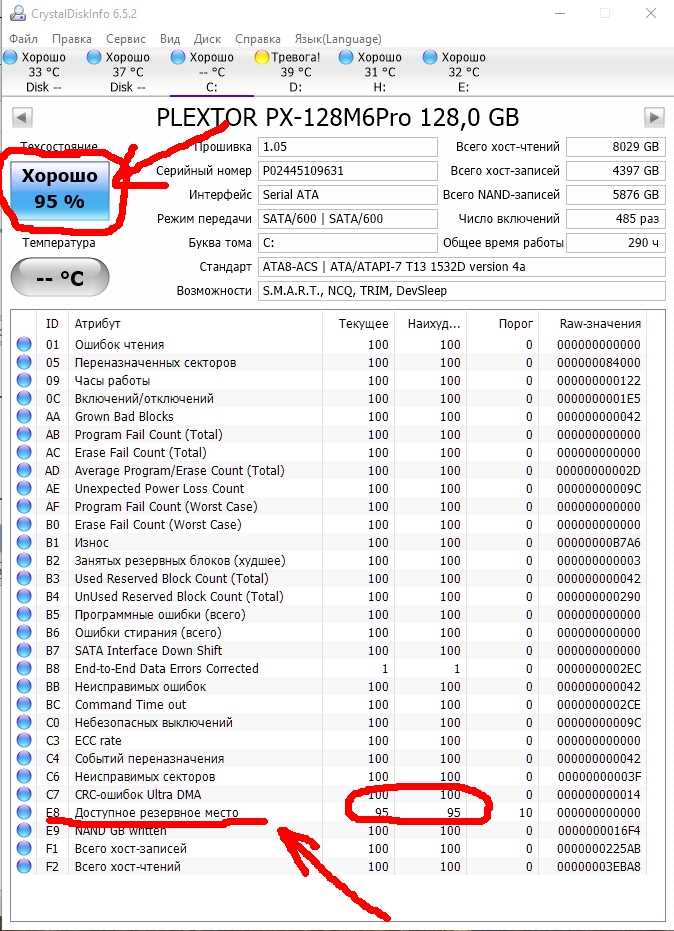Click the previous disk left arrow button
The height and width of the screenshot is (931, 674).
click(19, 118)
